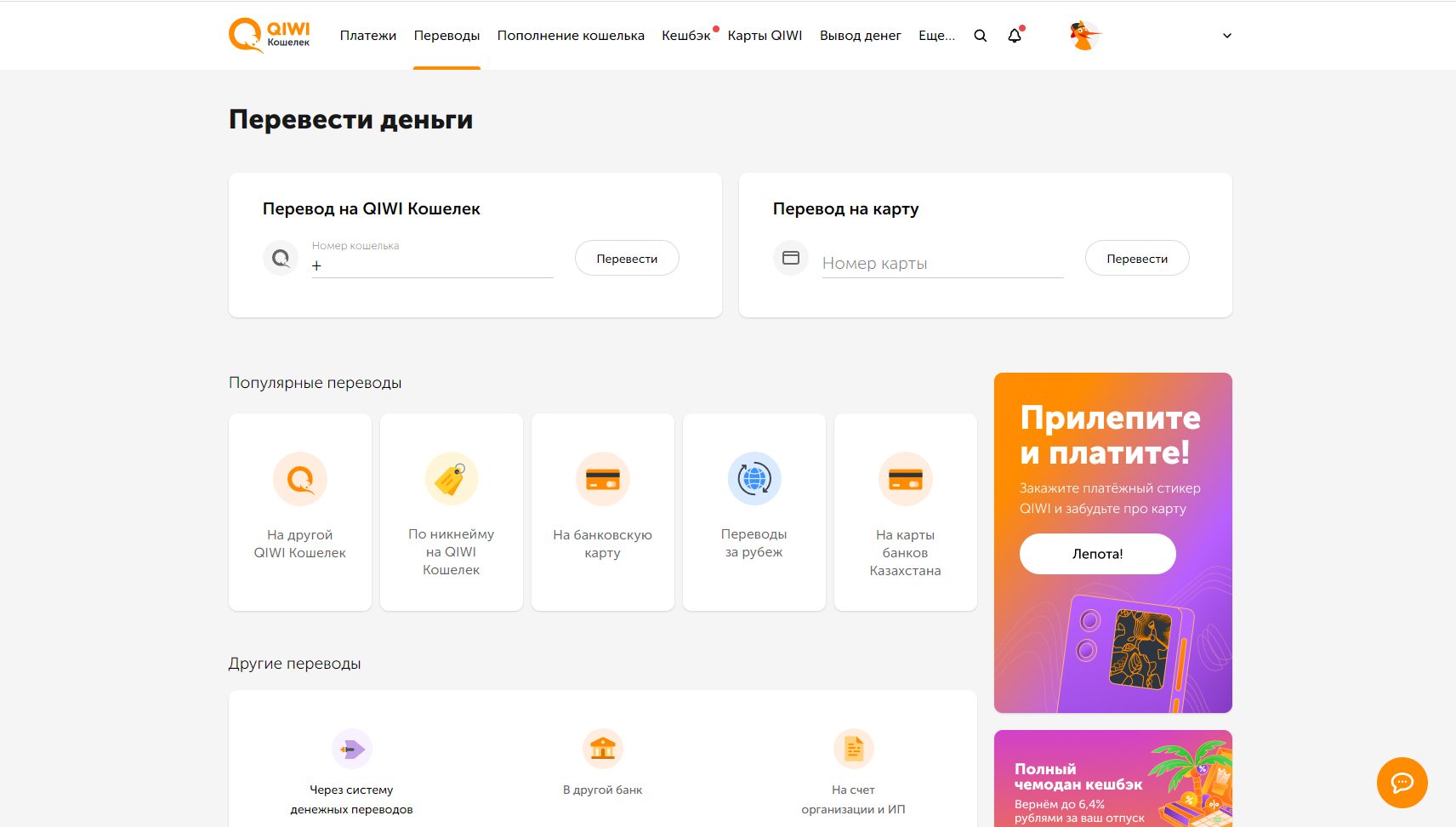Viewport: 1456px width, 827px height.
Task: Click the На другой QIWI Кошелек icon
Action: [x=300, y=479]
